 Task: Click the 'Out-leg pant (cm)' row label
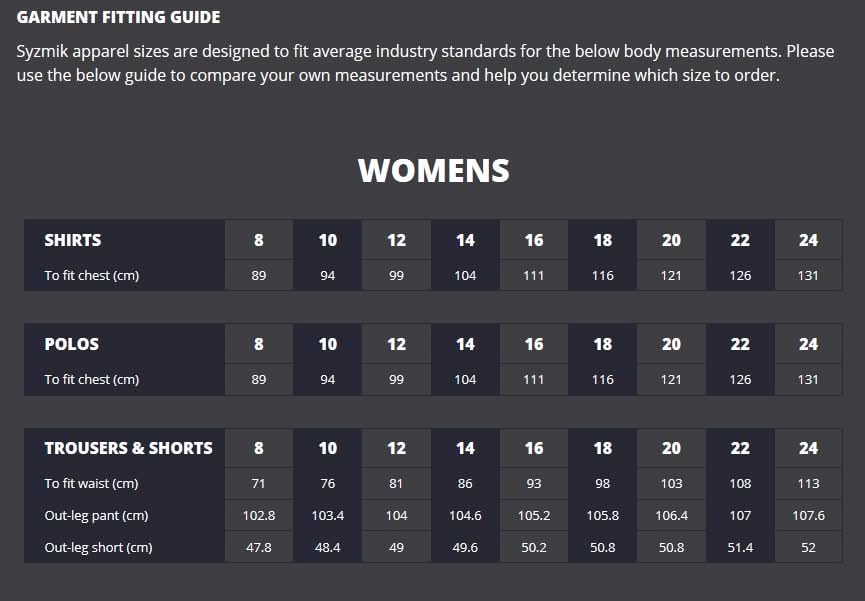click(96, 516)
